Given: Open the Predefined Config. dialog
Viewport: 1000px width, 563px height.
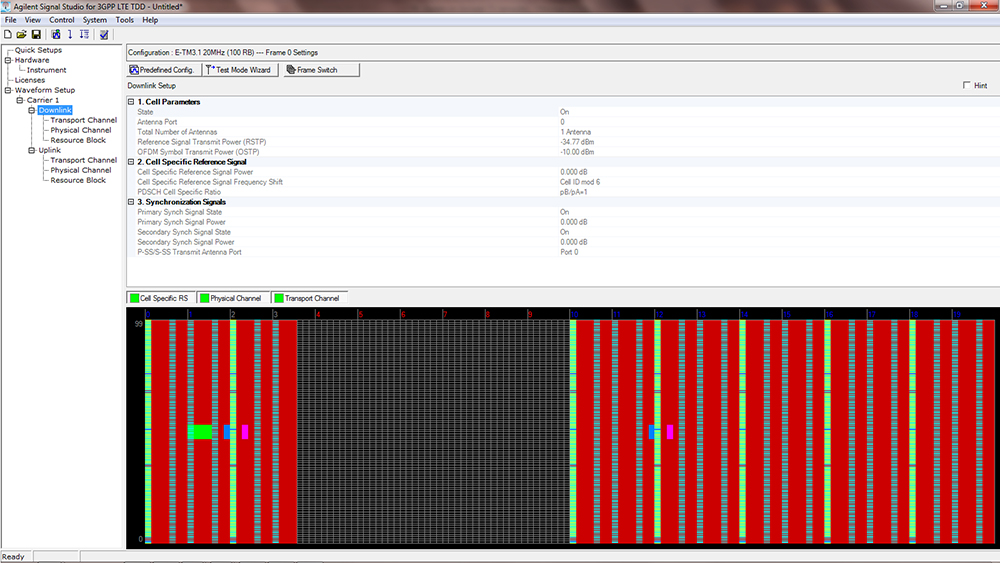Looking at the screenshot, I should [162, 70].
